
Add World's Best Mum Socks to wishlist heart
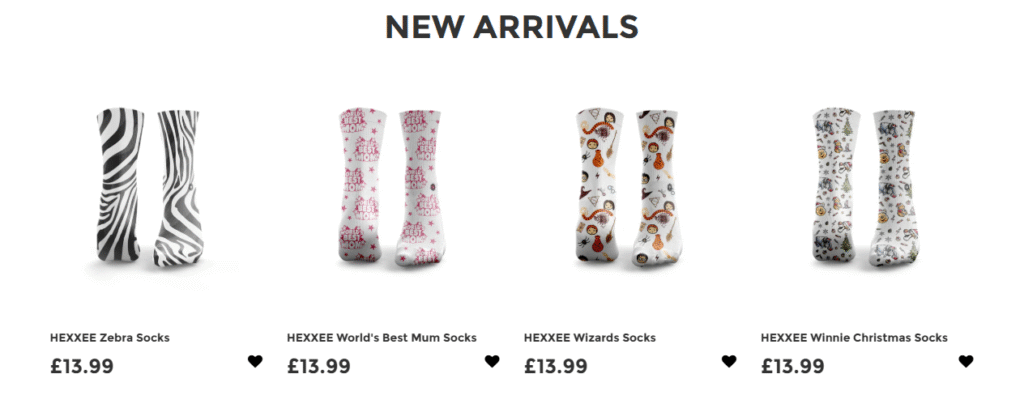(492, 361)
